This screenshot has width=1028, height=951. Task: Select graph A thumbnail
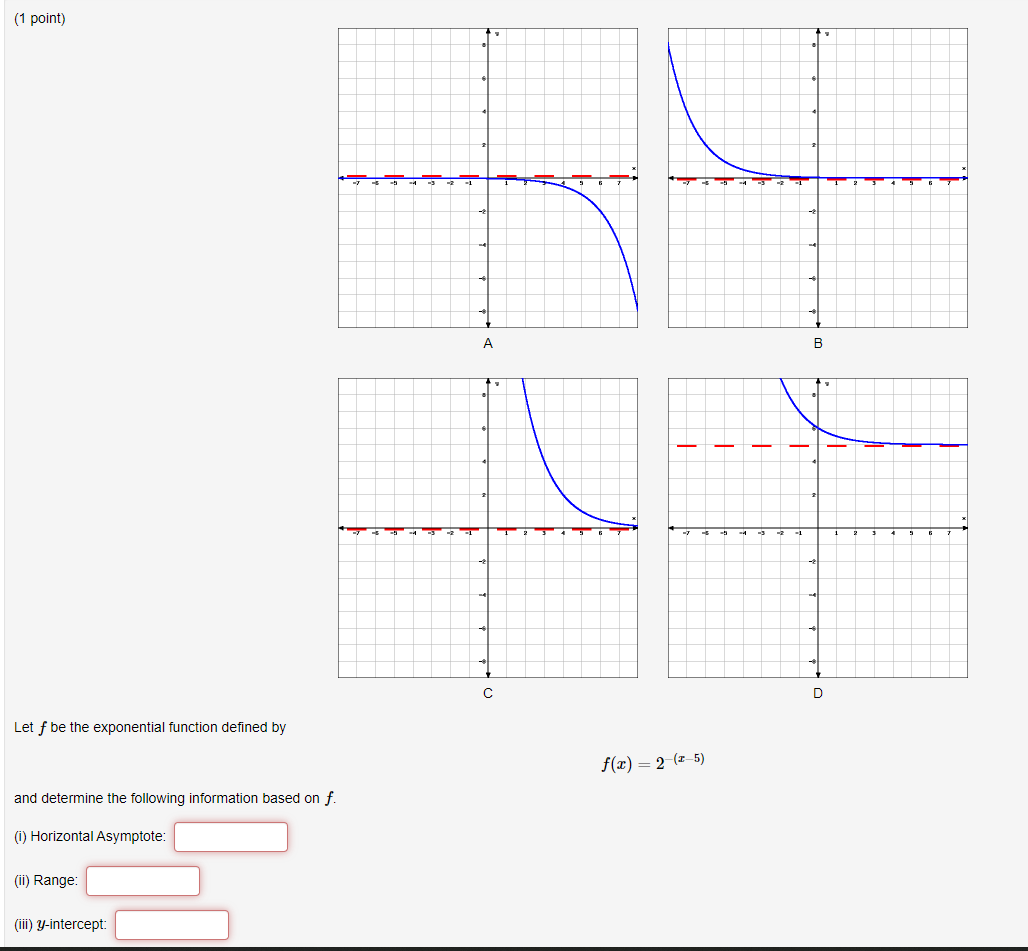(488, 178)
